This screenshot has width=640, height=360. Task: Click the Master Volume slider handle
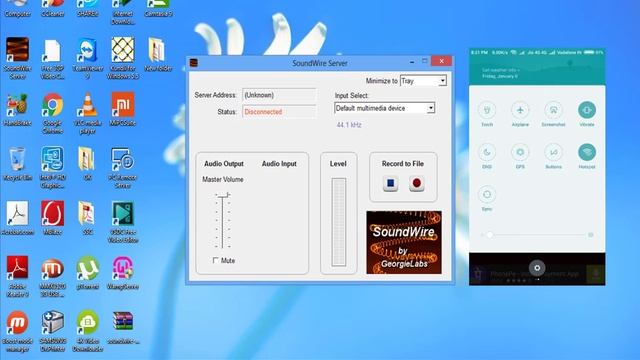pyautogui.click(x=223, y=196)
